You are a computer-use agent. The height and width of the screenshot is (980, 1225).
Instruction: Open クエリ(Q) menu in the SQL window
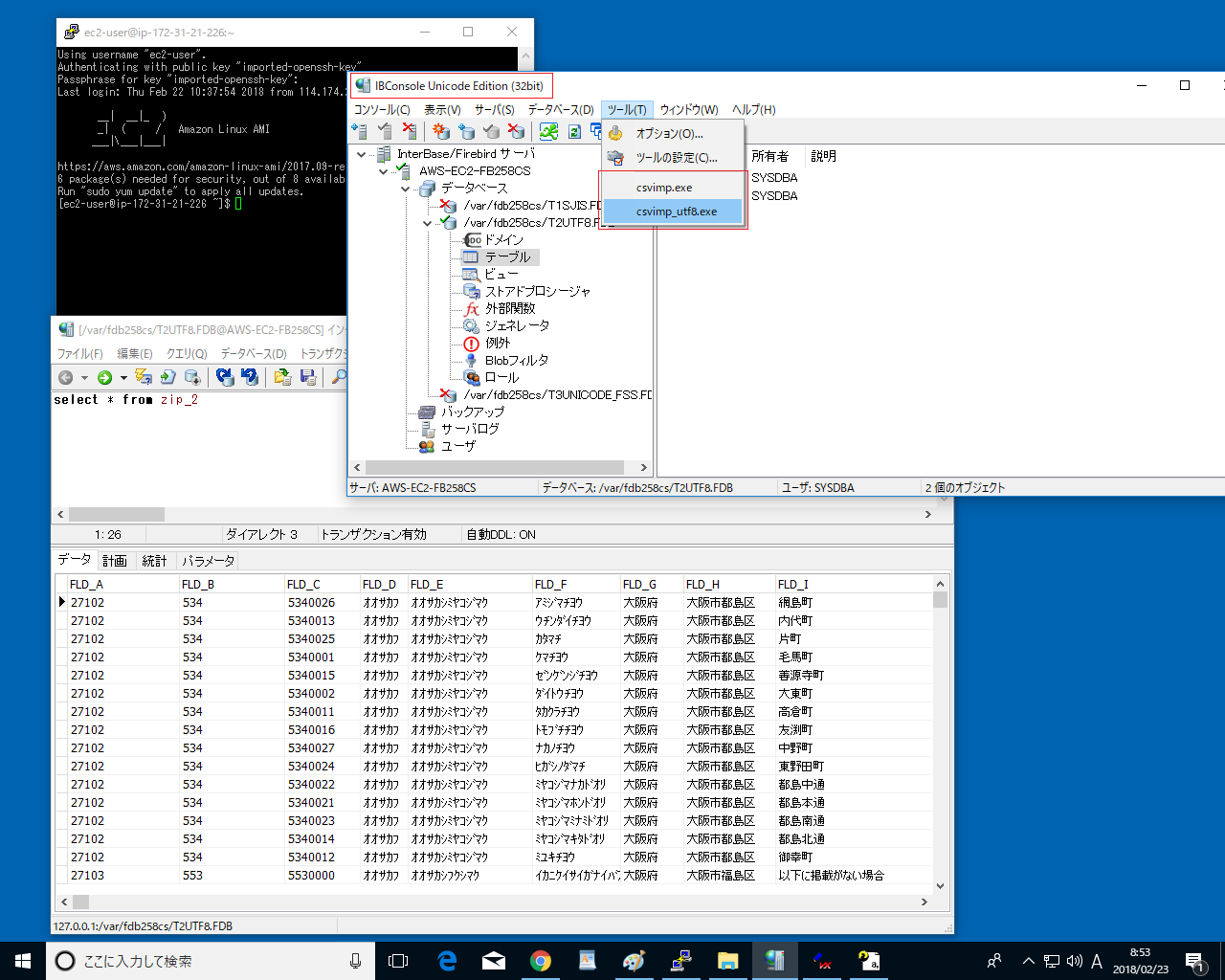pos(187,354)
